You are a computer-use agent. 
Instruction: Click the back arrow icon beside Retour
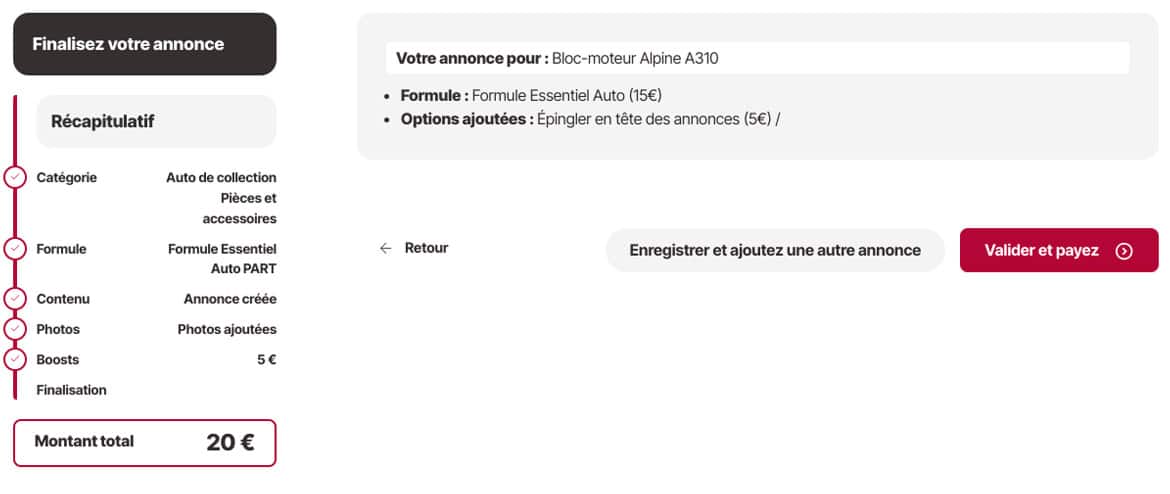click(x=386, y=249)
